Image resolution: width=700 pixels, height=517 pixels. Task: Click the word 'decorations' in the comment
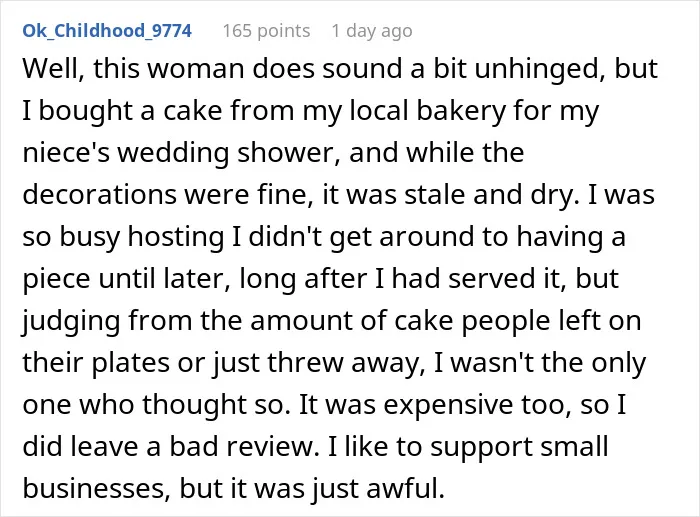(99, 195)
